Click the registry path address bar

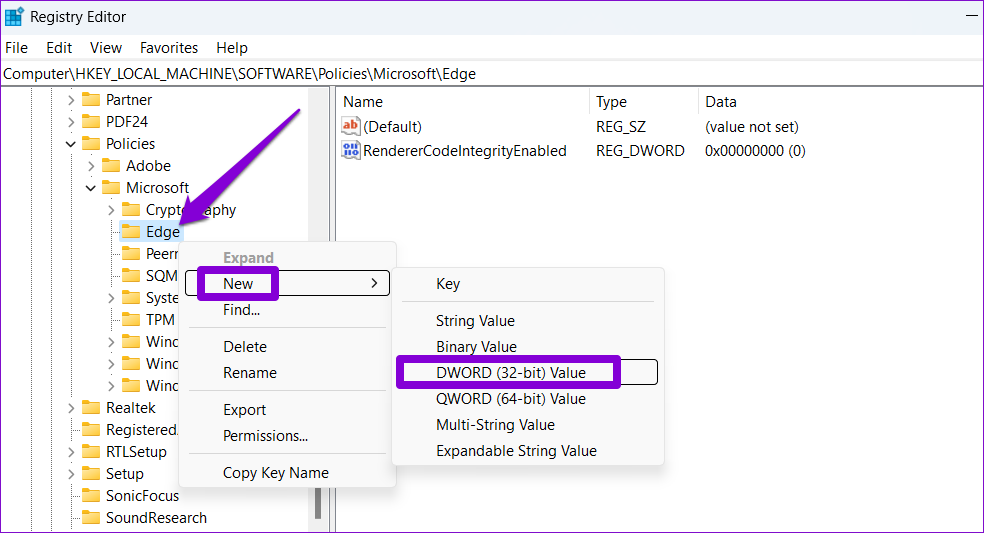pyautogui.click(x=490, y=74)
